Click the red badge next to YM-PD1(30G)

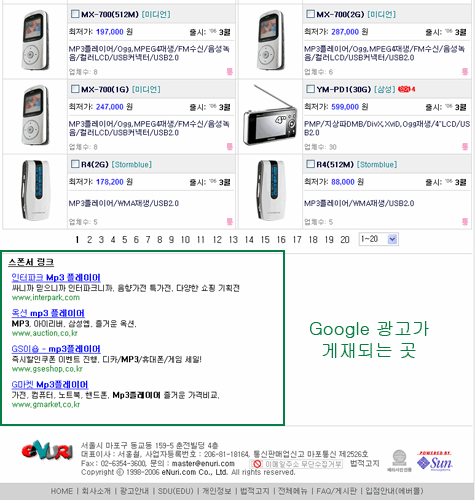(x=406, y=89)
